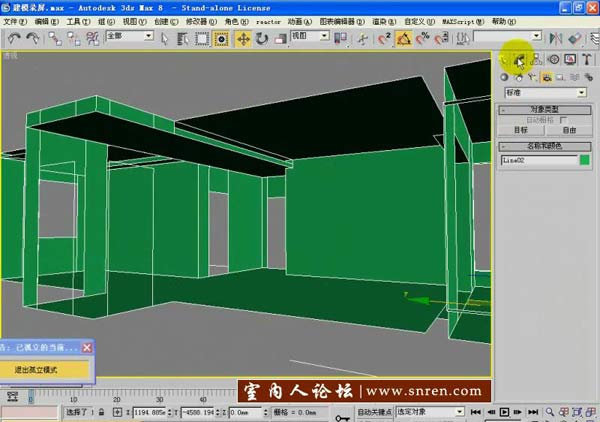600x422 pixels.
Task: Open the 组 (Group) menu
Action: pos(106,22)
